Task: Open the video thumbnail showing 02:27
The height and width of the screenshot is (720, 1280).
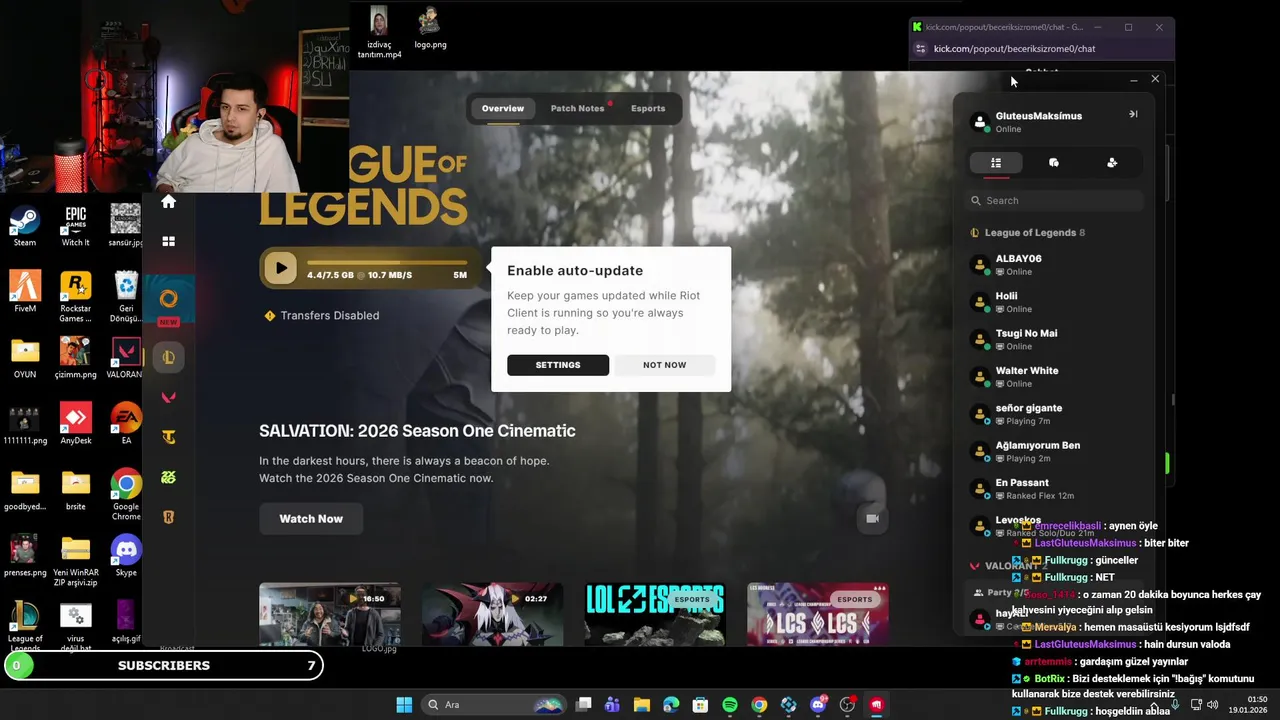Action: click(492, 614)
